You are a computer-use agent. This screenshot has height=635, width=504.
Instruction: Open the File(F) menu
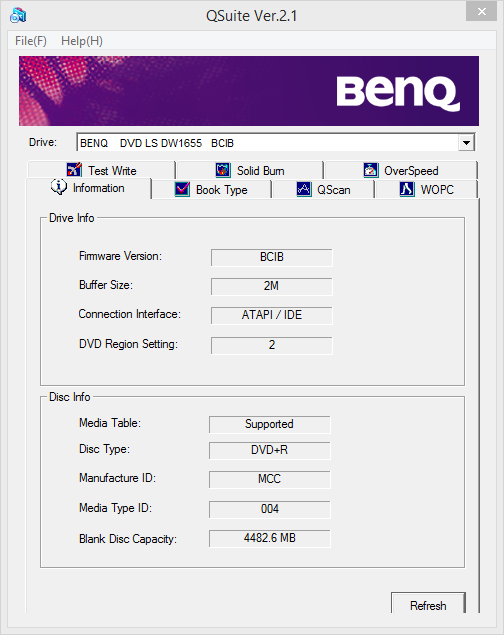pos(31,41)
